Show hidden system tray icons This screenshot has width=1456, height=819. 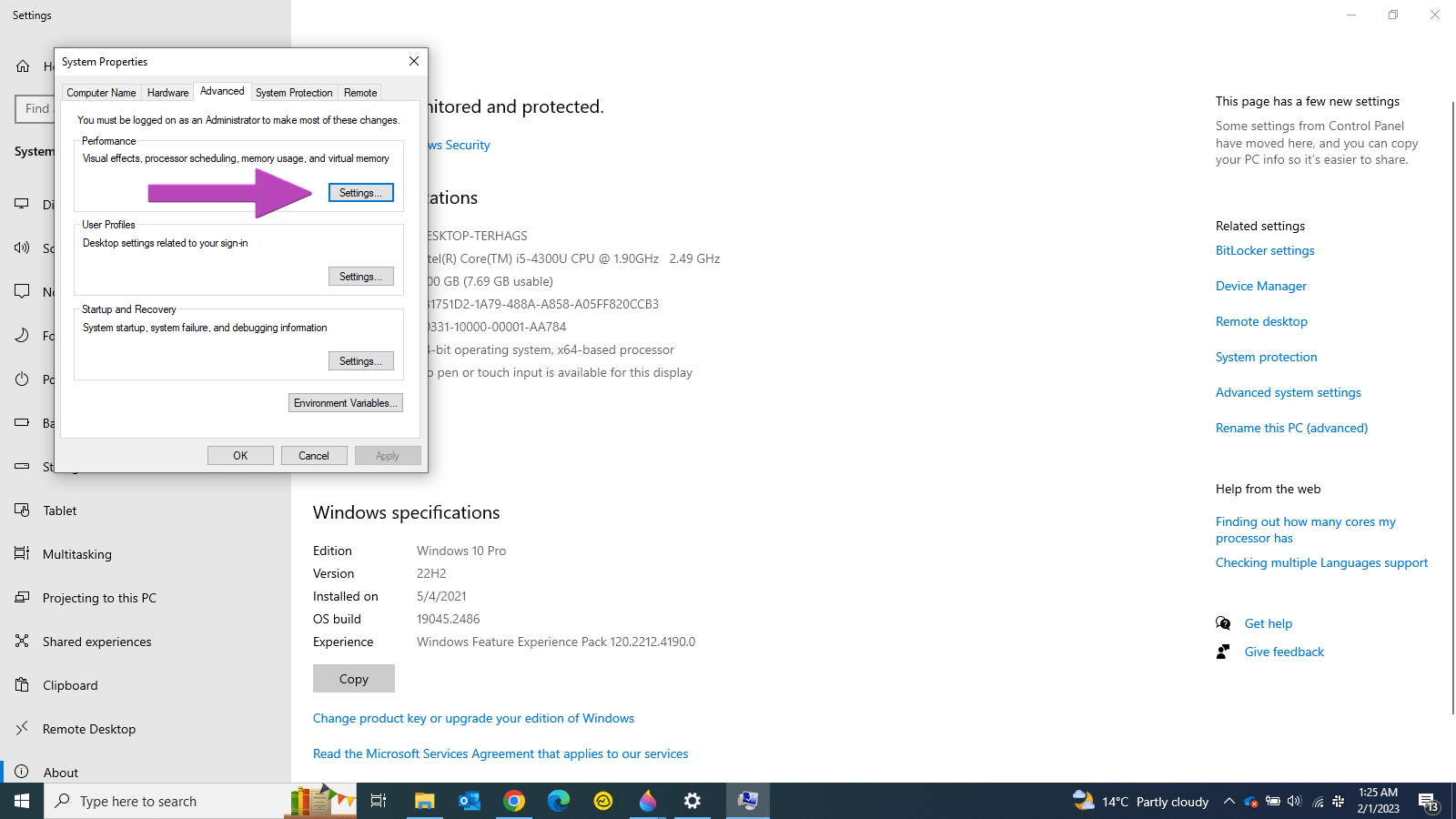tap(1228, 801)
